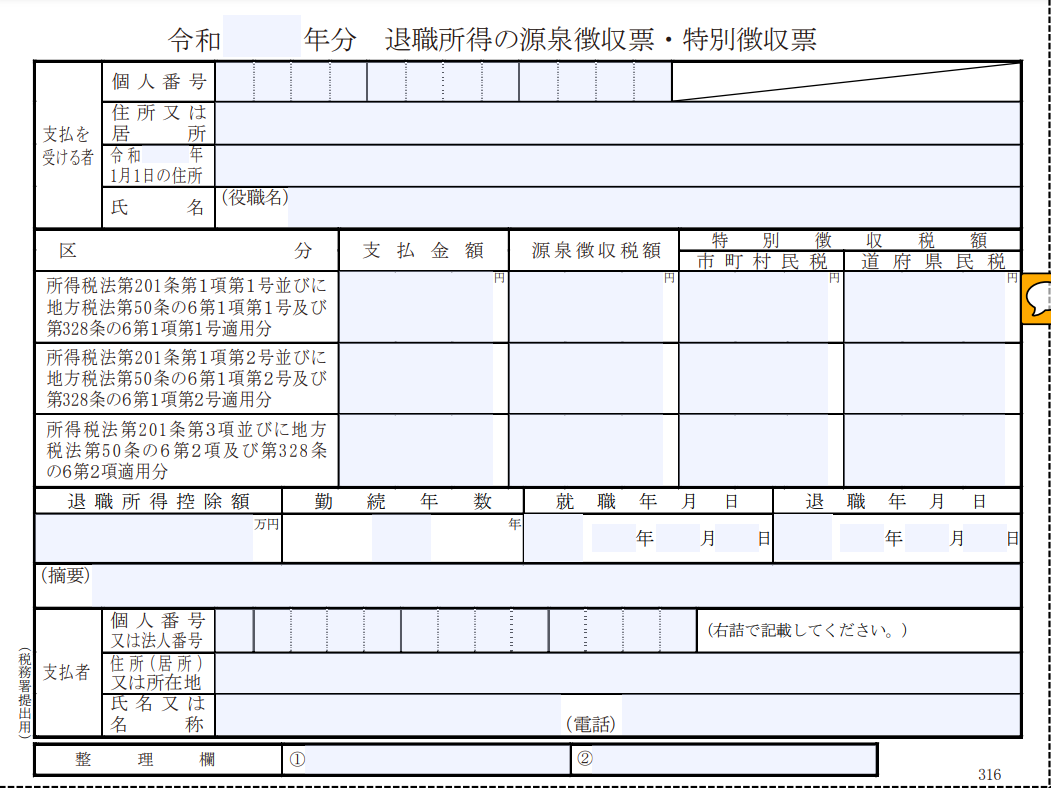1051x788 pixels.
Task: Select the 勤続年数 years field
Action: click(x=401, y=538)
